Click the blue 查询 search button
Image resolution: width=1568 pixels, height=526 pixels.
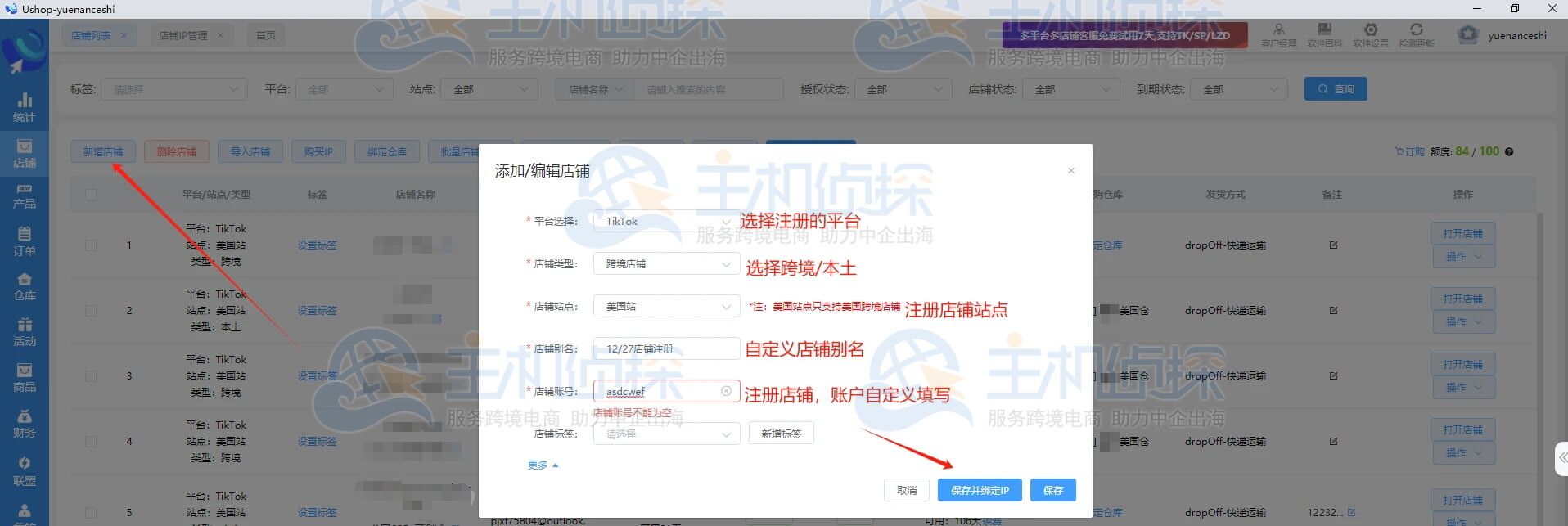point(1336,88)
